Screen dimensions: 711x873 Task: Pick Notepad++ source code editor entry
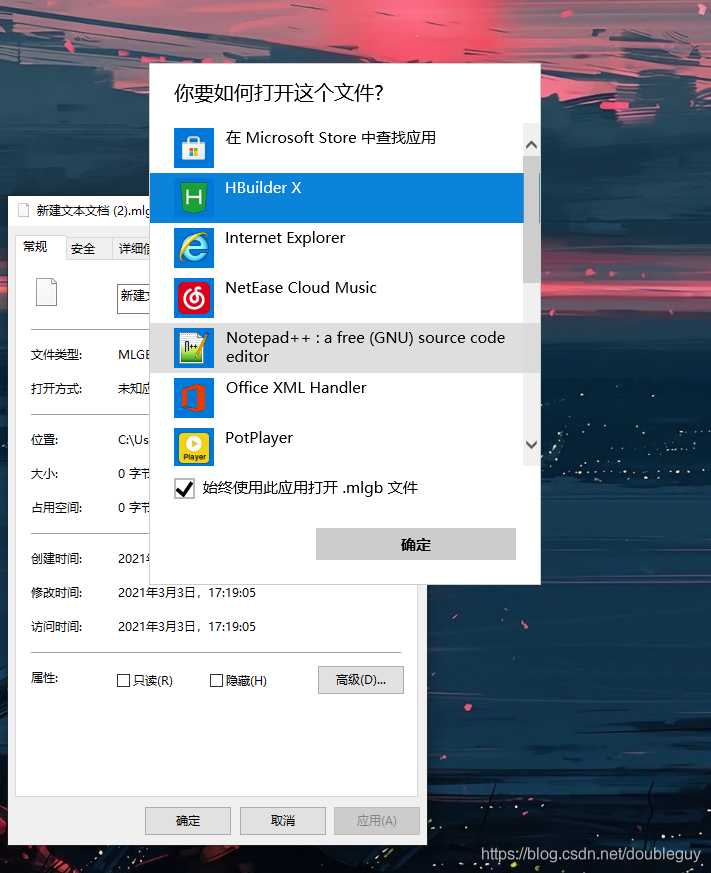tap(336, 348)
